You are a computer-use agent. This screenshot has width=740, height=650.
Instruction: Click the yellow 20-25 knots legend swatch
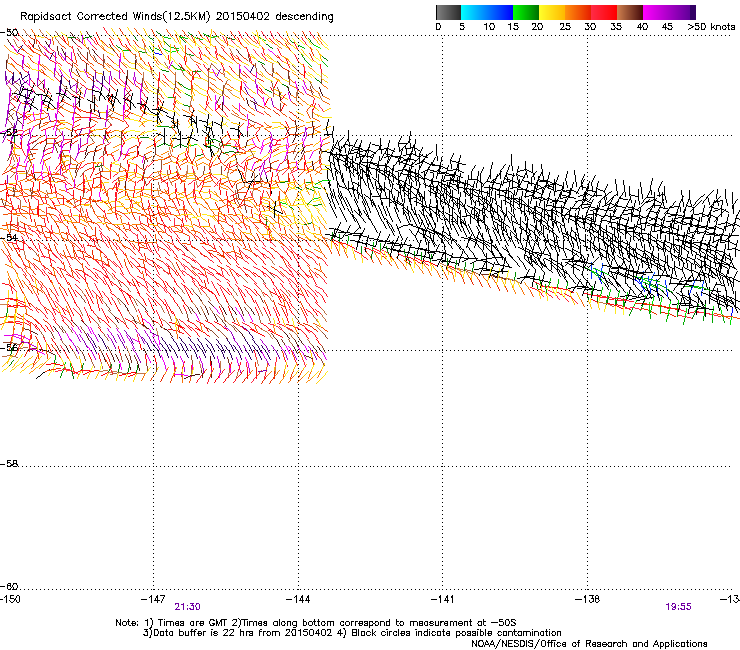pos(552,12)
